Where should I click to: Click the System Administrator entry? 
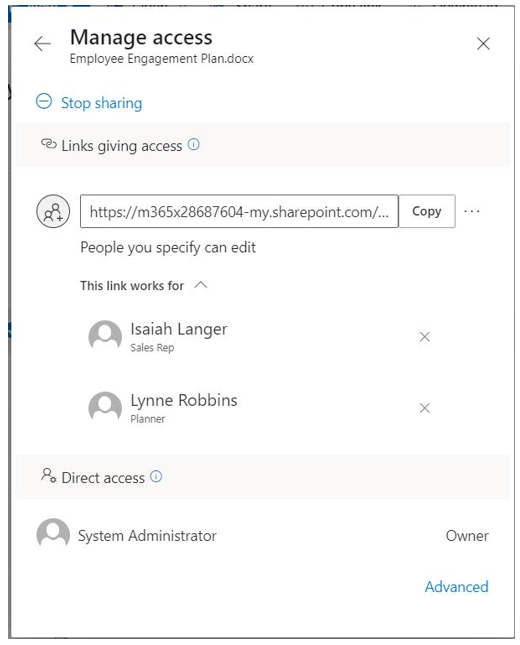click(x=262, y=535)
